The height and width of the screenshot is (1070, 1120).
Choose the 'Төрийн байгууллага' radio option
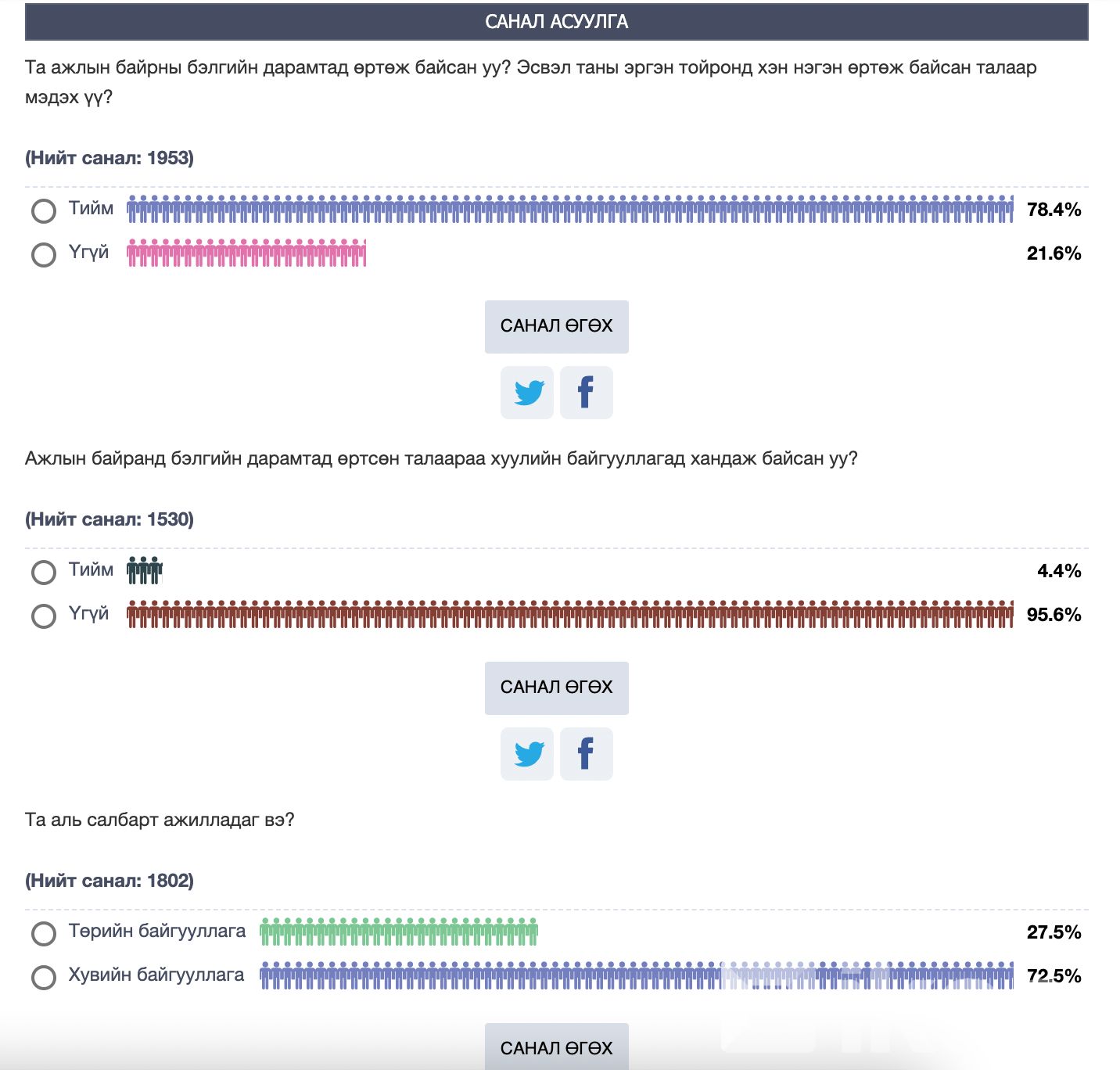coord(44,933)
